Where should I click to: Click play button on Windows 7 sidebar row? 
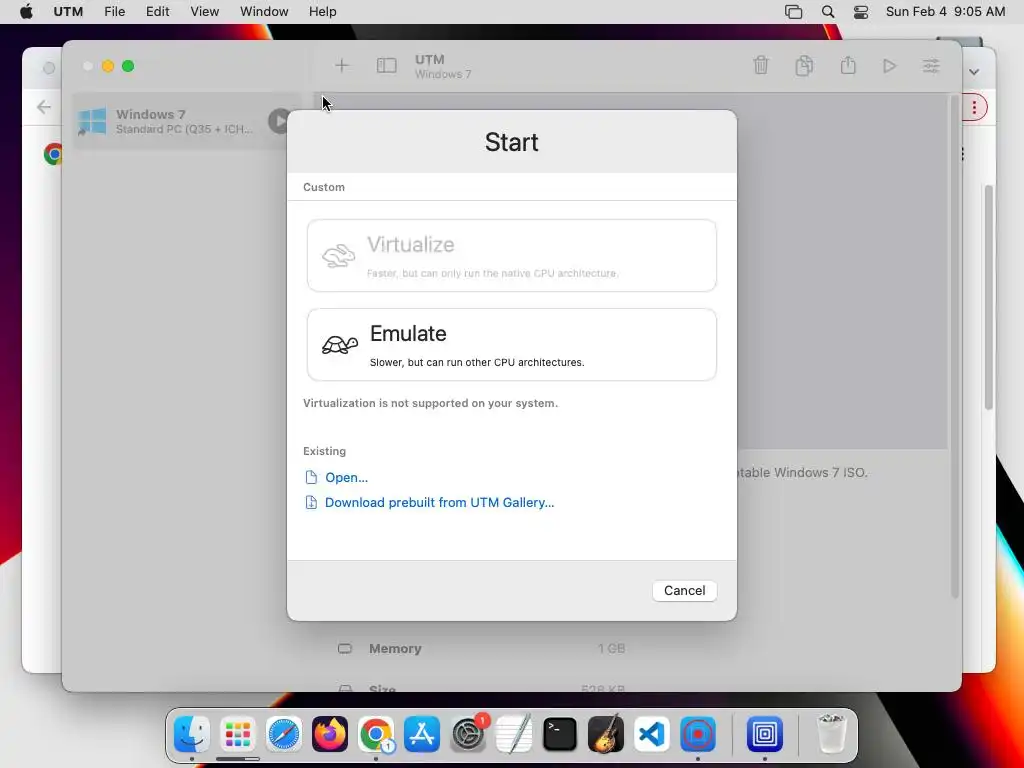pos(280,121)
